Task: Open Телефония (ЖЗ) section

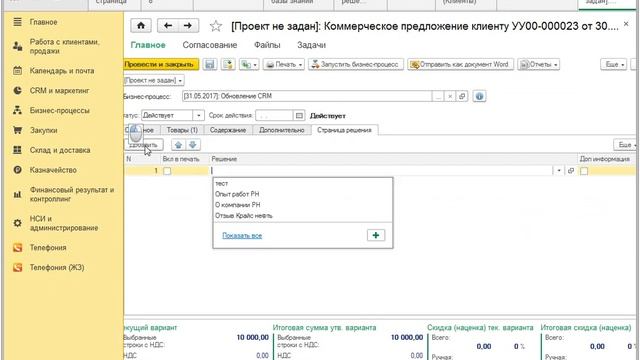Action: point(57,267)
